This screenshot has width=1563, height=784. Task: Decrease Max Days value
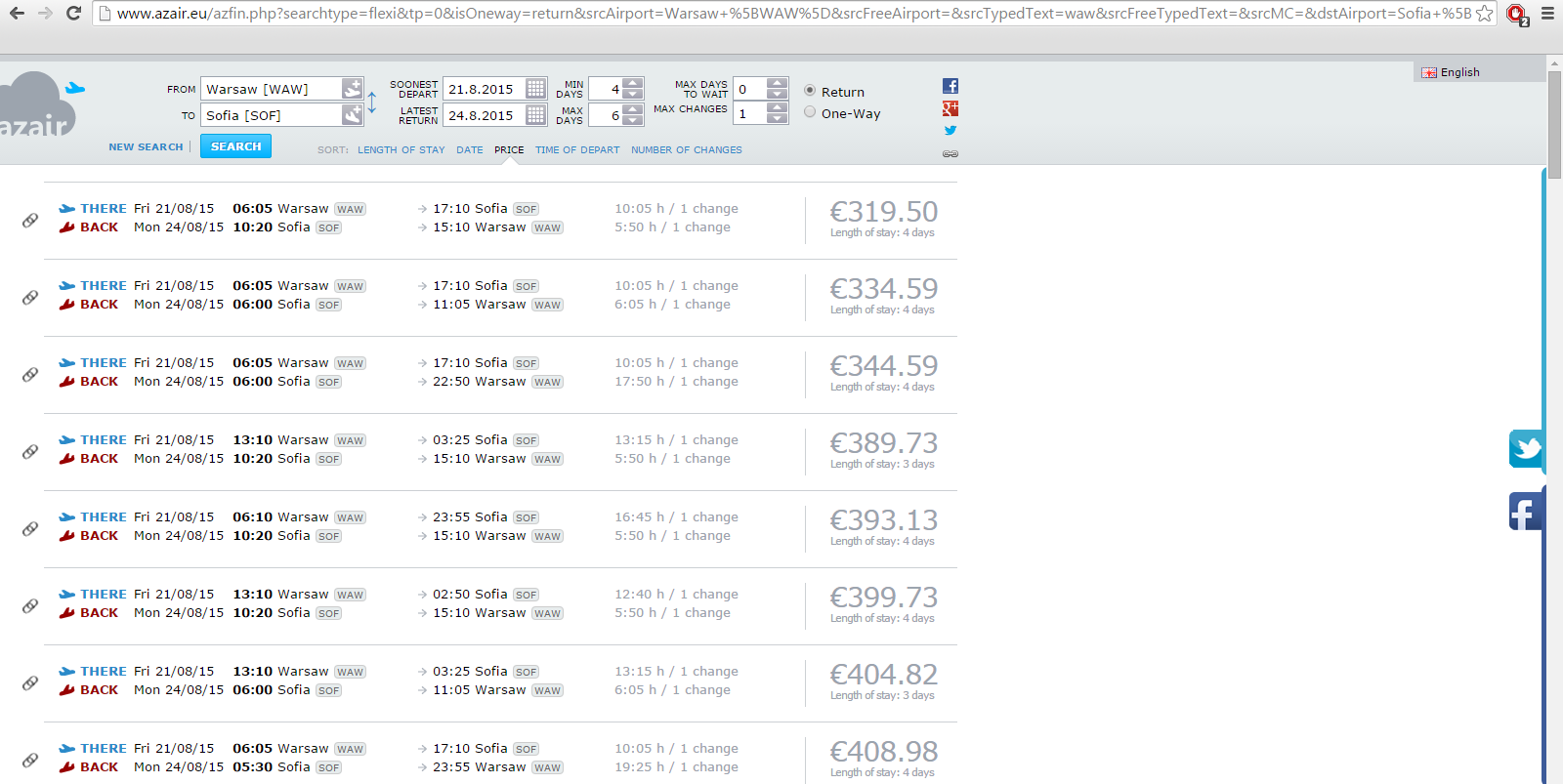[x=633, y=121]
